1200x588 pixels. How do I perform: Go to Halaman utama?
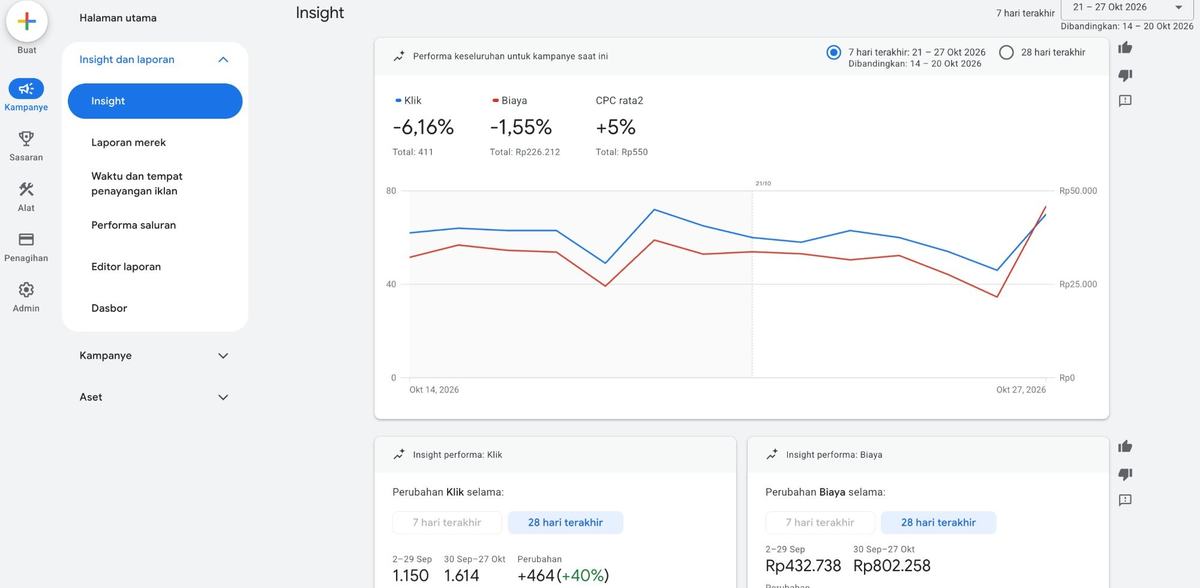(118, 18)
